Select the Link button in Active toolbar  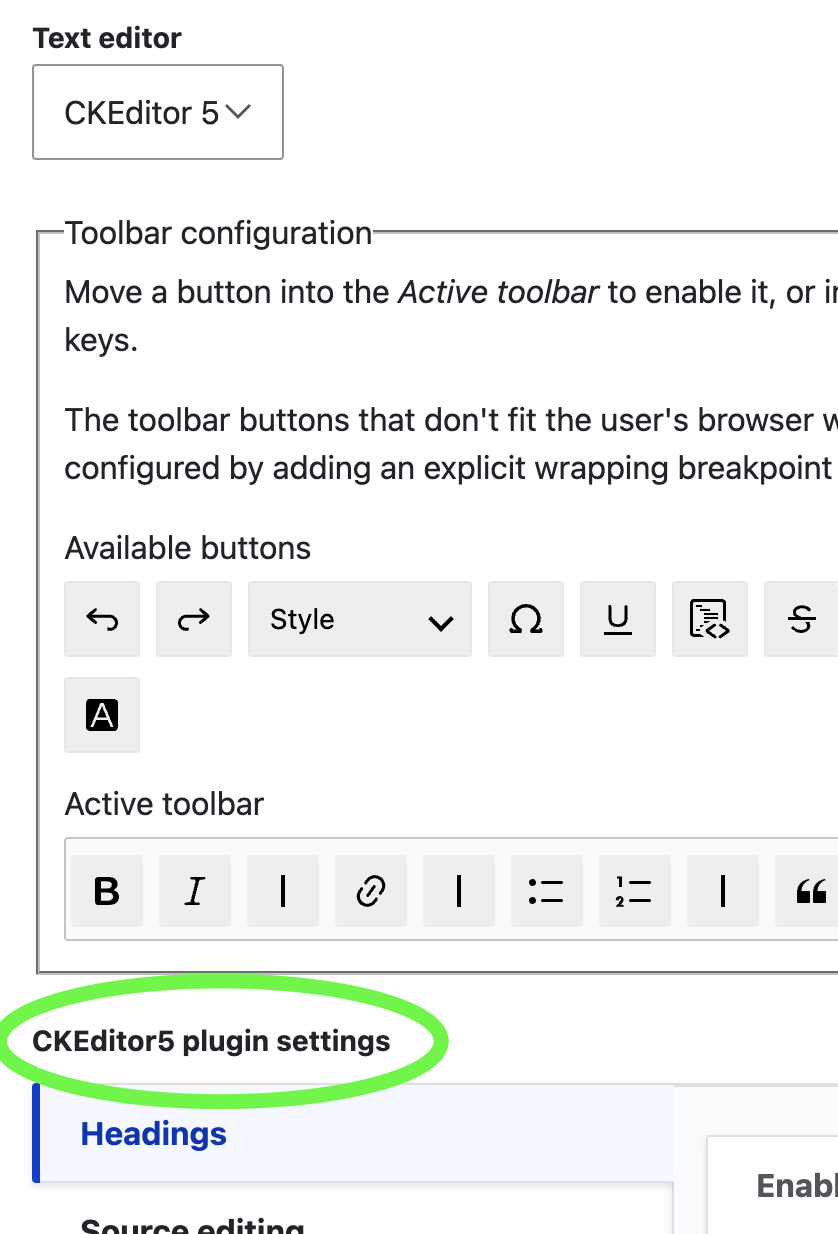371,891
